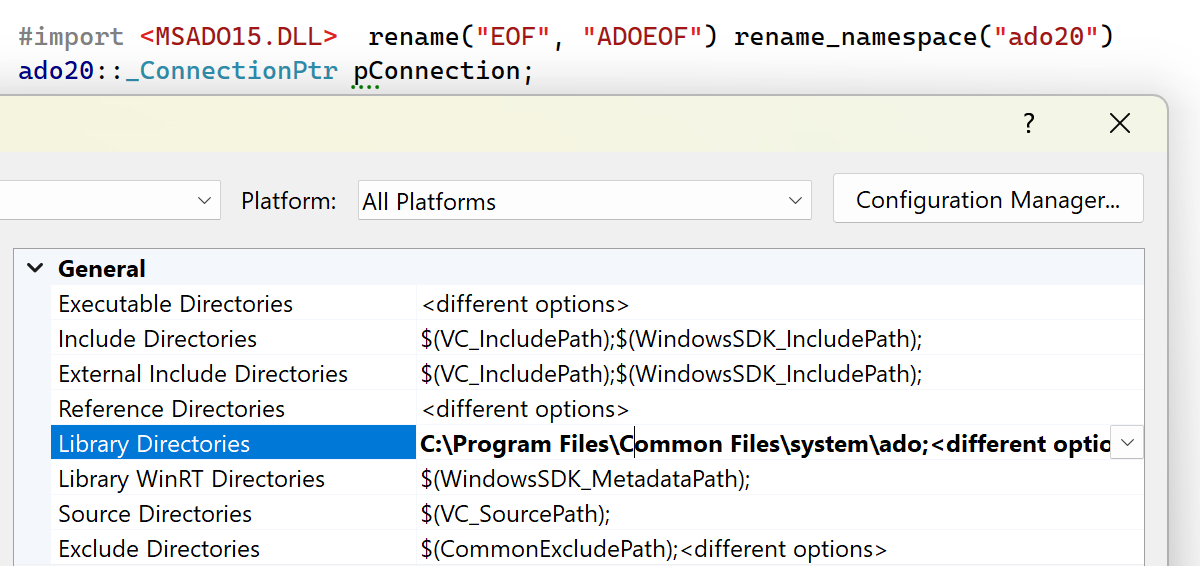The width and height of the screenshot is (1200, 566).
Task: Select the Library Directories label
Action: [x=154, y=444]
